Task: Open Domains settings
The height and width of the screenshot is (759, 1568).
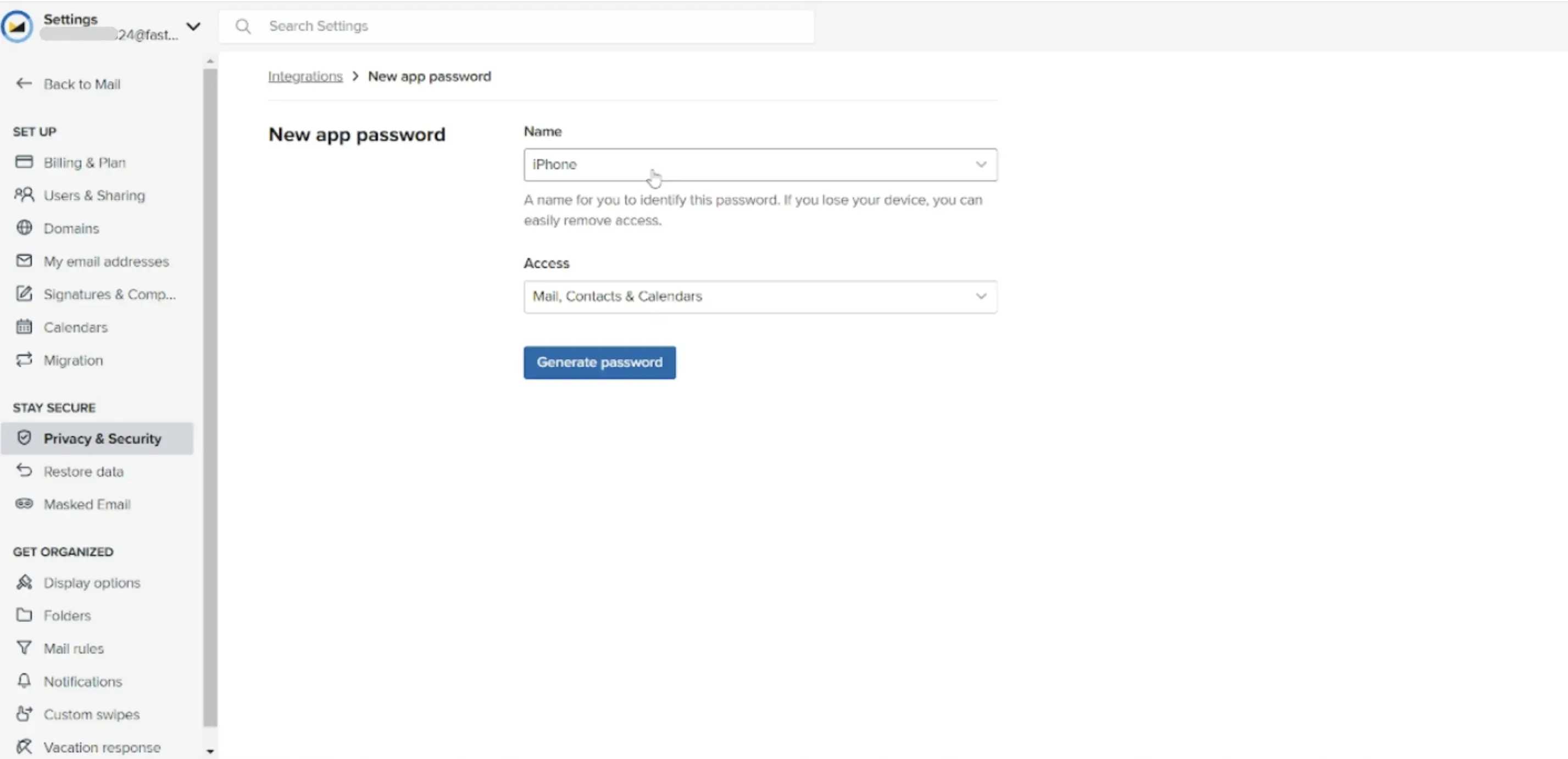Action: (71, 228)
